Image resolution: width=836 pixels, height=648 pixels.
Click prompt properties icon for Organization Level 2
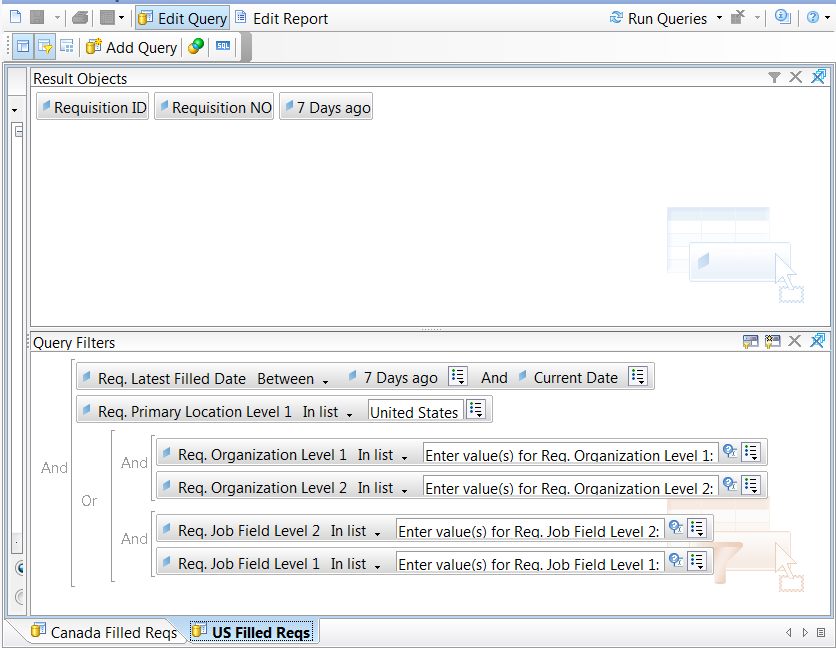(730, 485)
